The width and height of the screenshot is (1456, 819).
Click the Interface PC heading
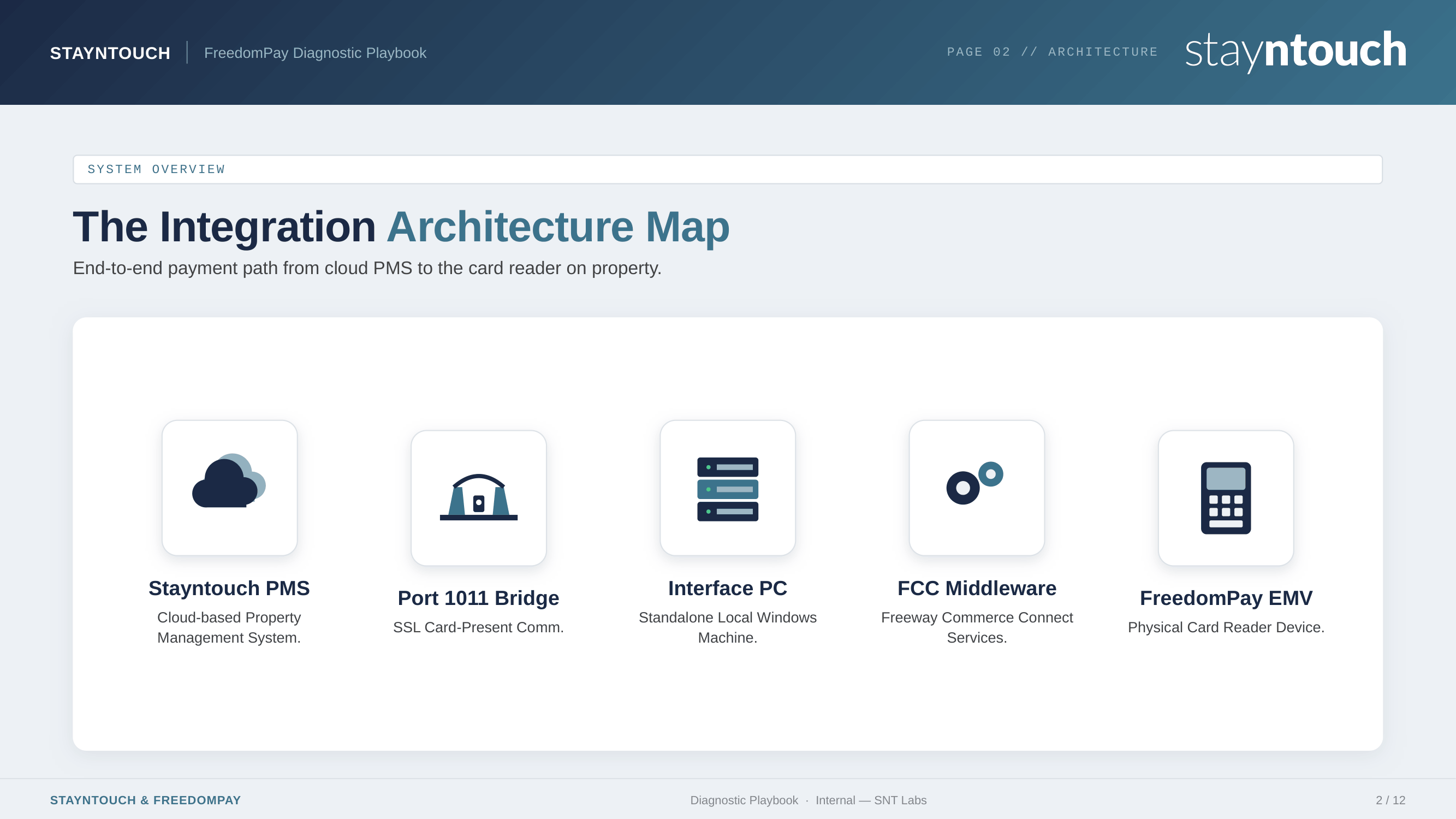(727, 589)
